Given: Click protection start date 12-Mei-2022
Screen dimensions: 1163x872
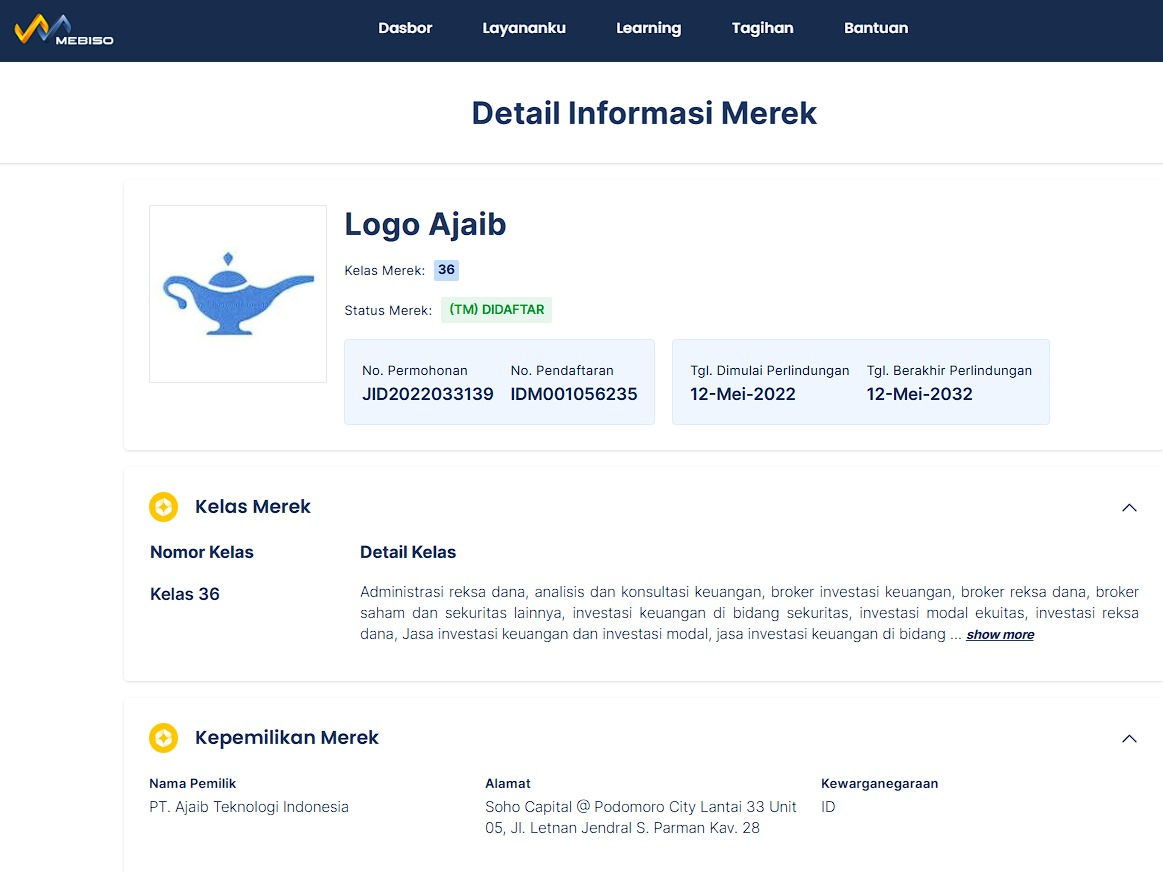Looking at the screenshot, I should [x=742, y=394].
